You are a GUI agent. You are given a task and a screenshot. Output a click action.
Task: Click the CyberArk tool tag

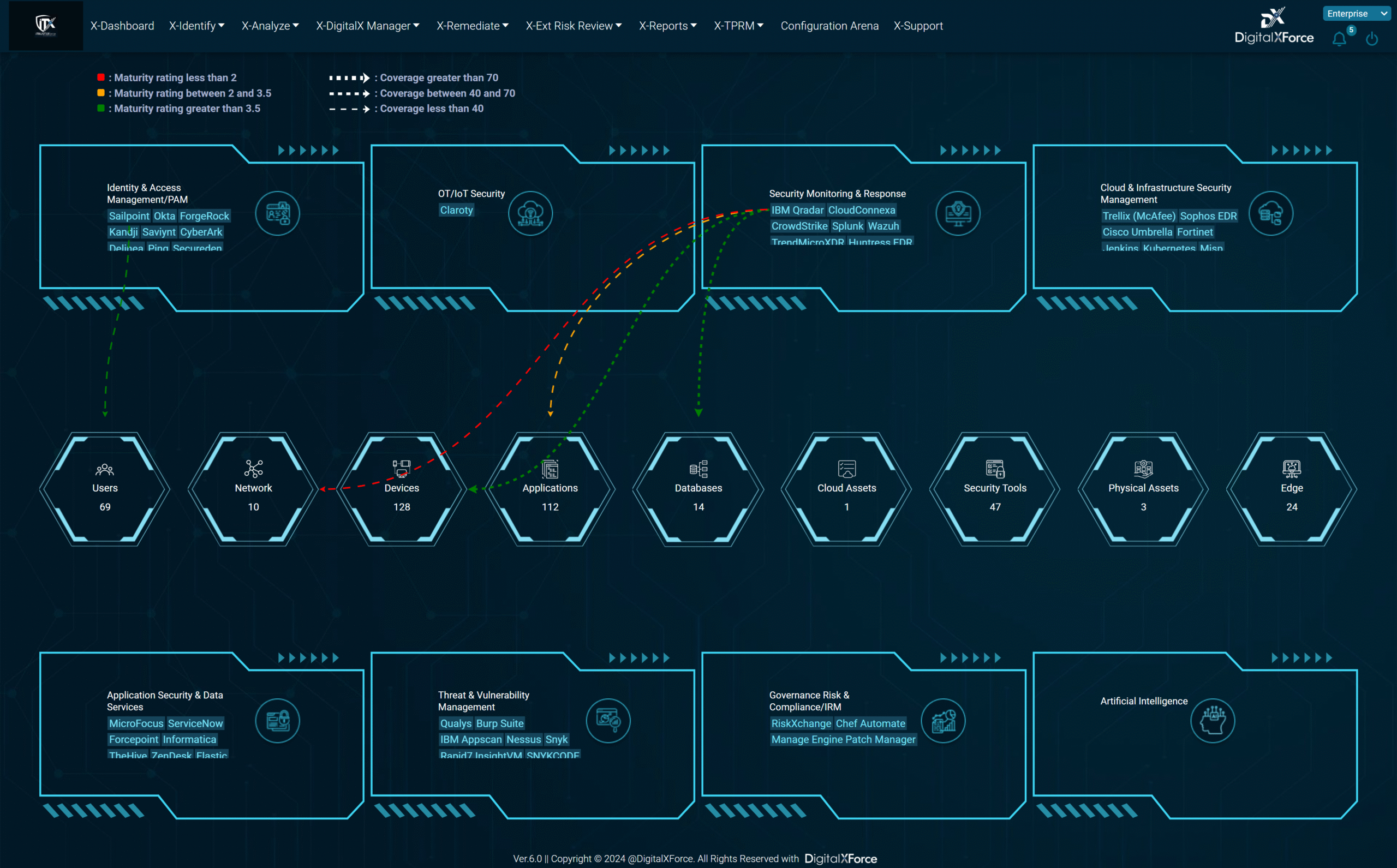(x=201, y=232)
